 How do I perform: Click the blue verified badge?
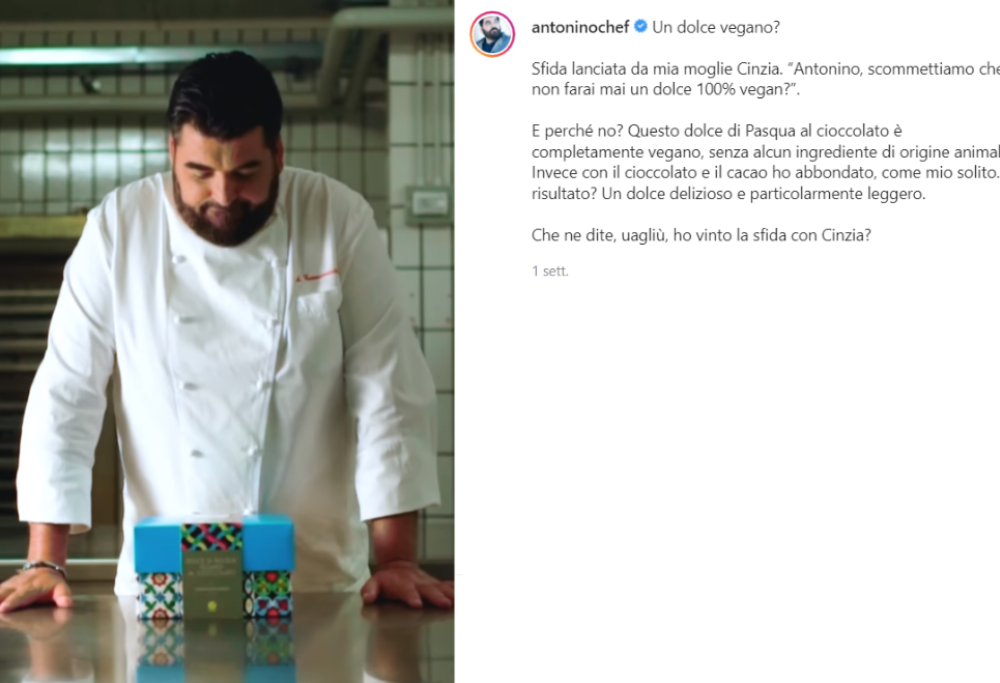coord(640,27)
